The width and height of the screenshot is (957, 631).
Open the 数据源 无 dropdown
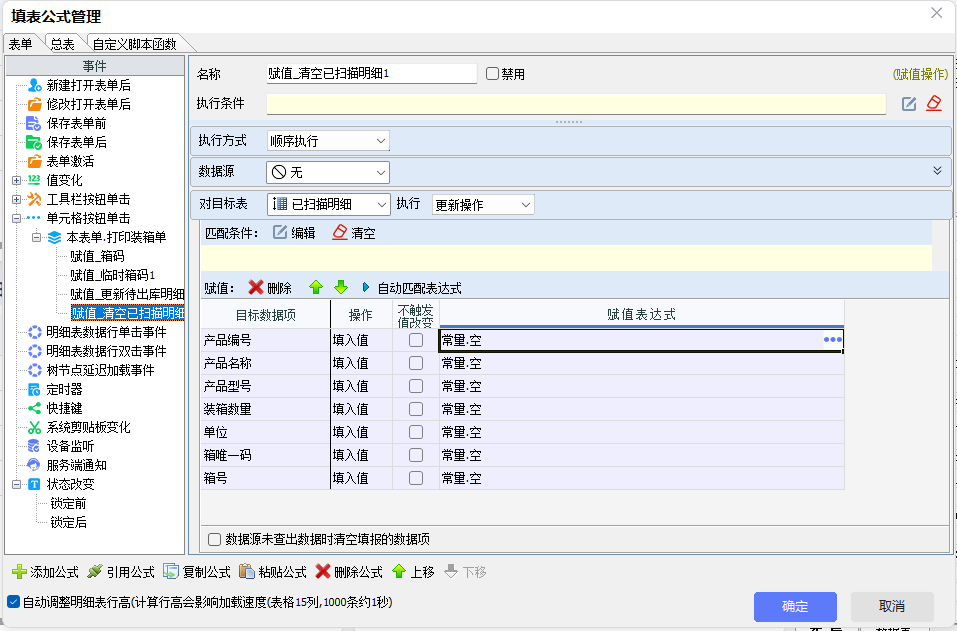click(x=328, y=172)
